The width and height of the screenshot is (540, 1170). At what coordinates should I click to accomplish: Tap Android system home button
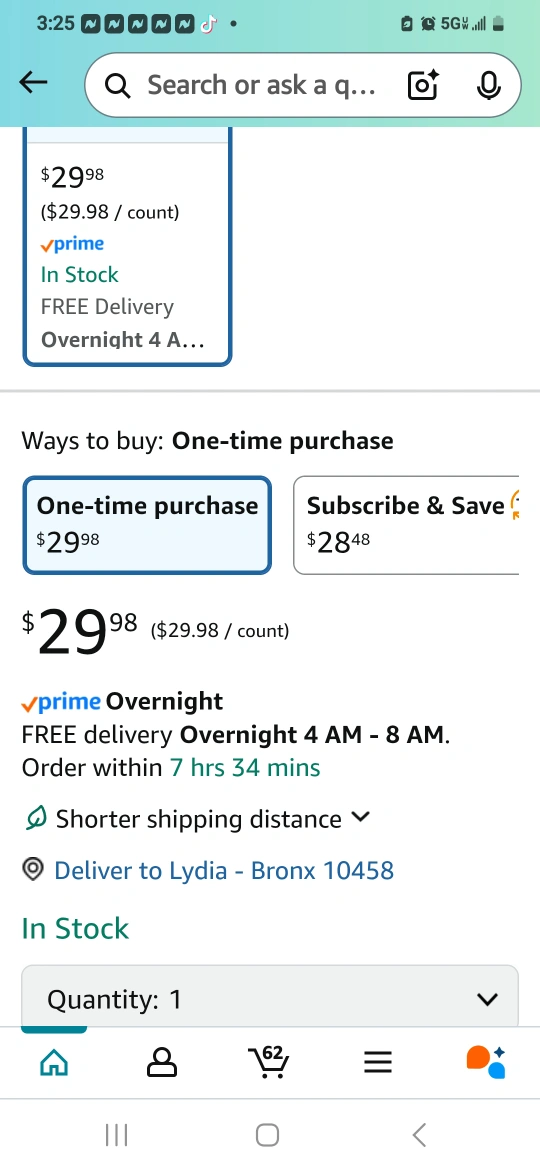click(x=267, y=1135)
